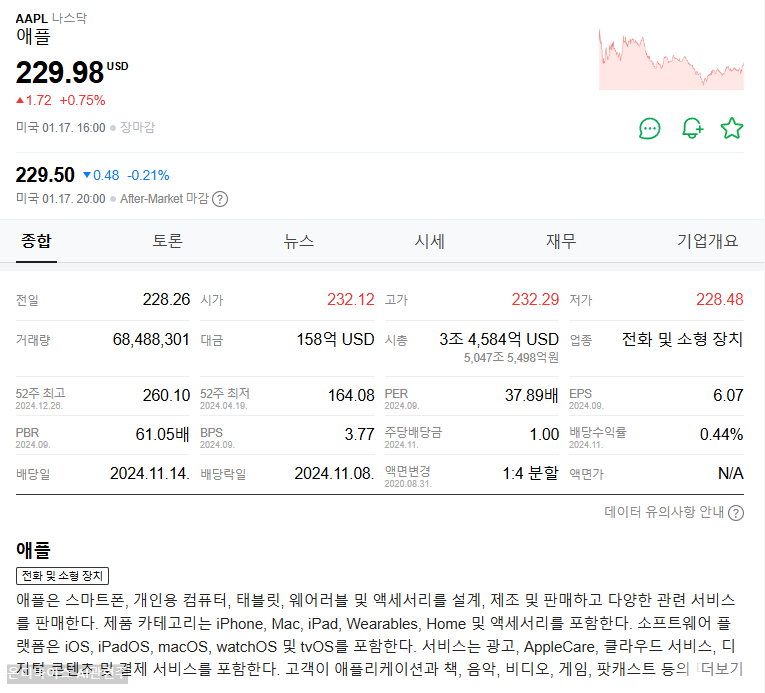Click the 업종 value 전화 및 소형 장치
Viewport: 765px width, 693px height.
point(682,339)
